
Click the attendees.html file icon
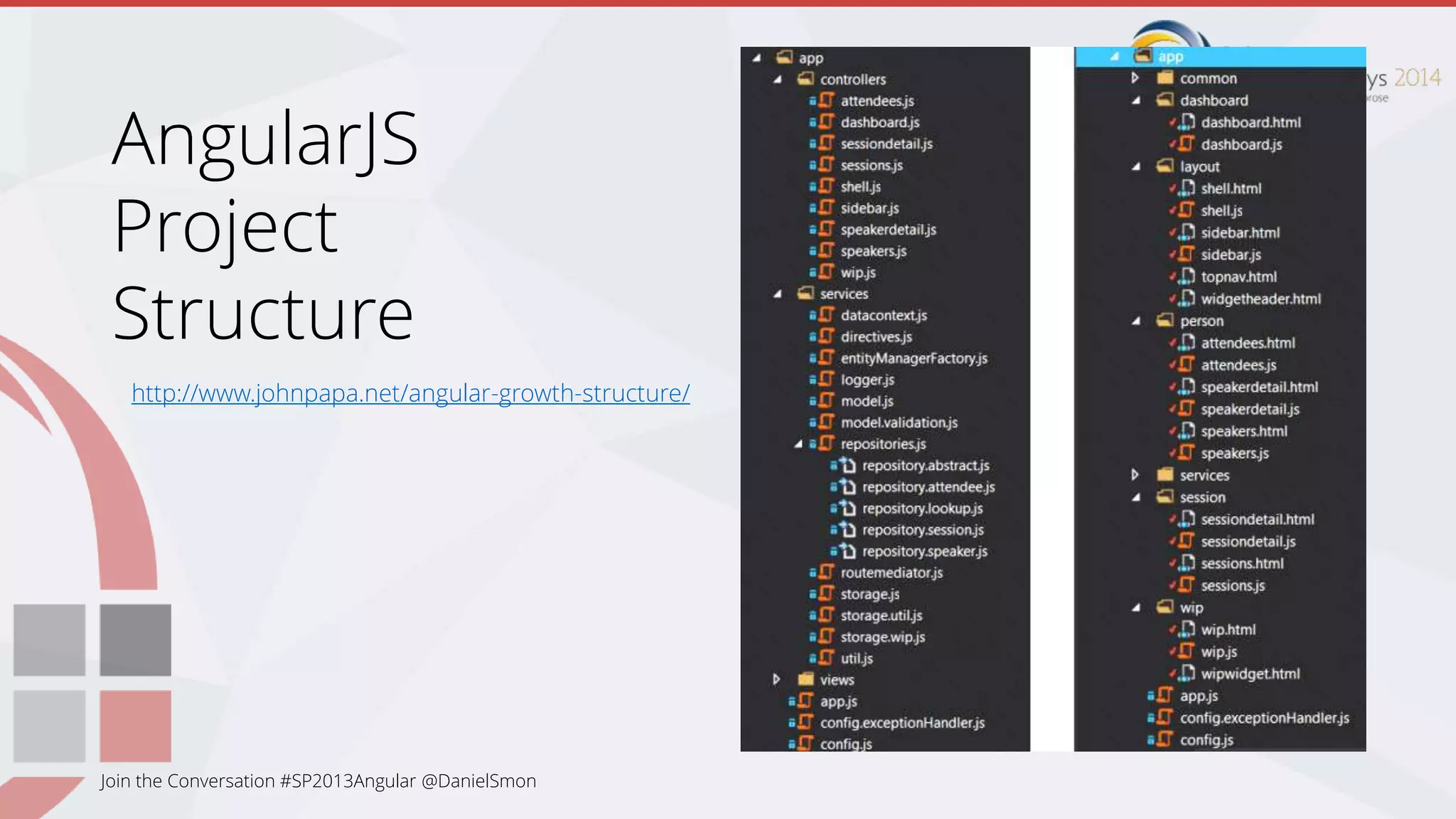tap(1186, 343)
